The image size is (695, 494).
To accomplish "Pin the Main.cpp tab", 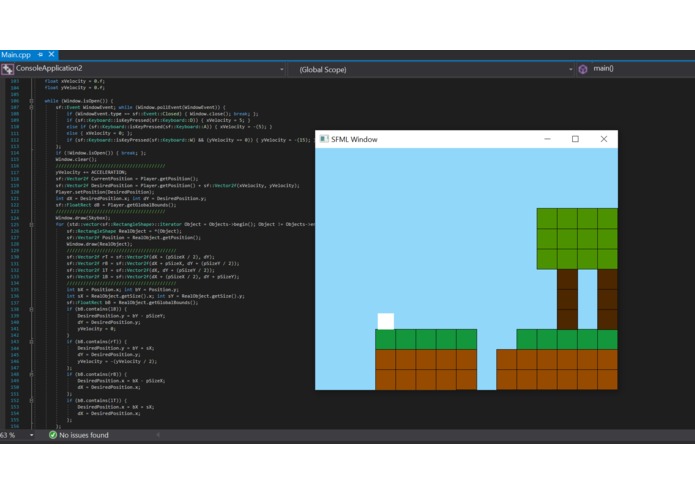I will (x=40, y=54).
